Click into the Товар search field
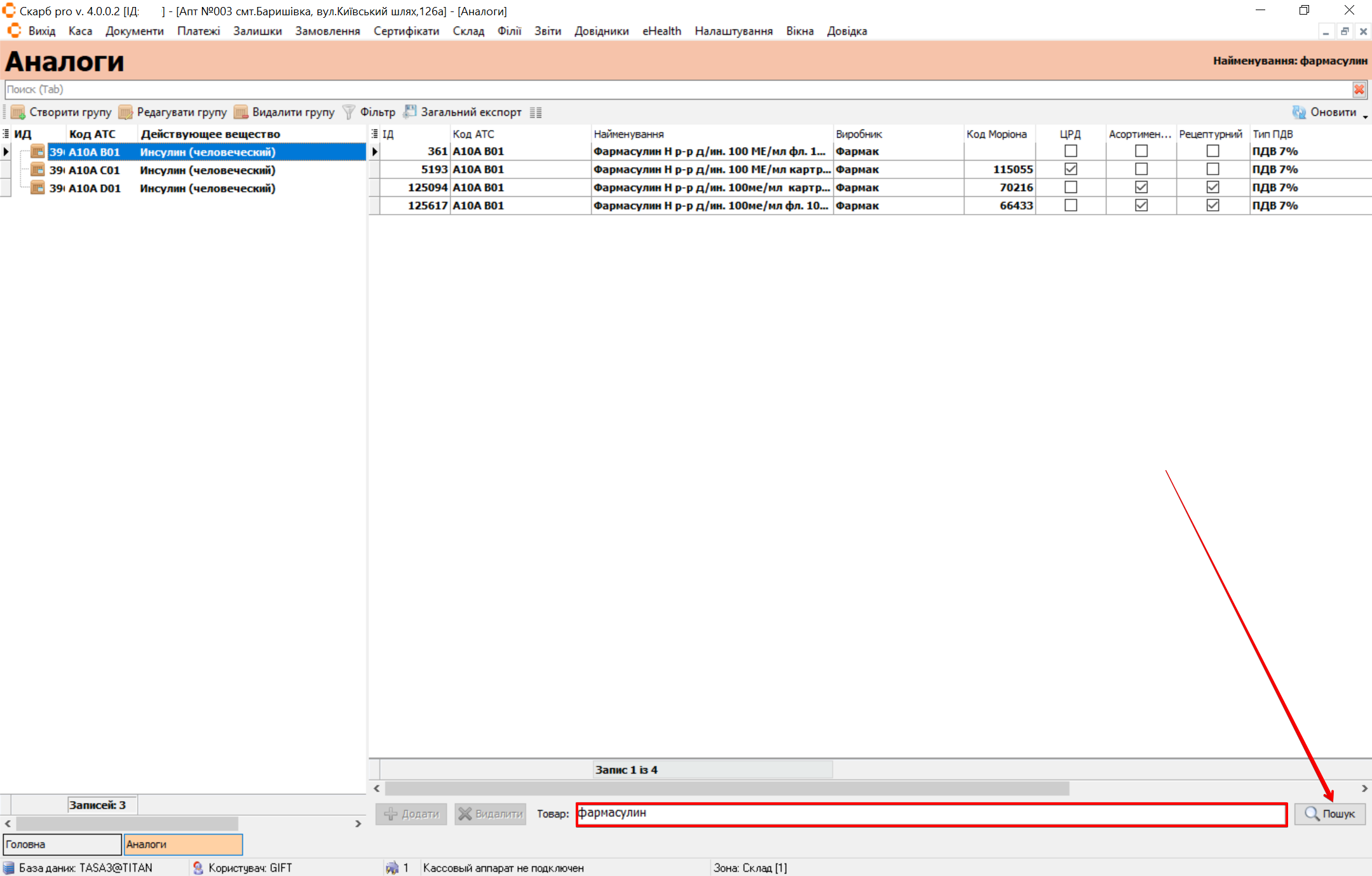1372x876 pixels. (931, 814)
